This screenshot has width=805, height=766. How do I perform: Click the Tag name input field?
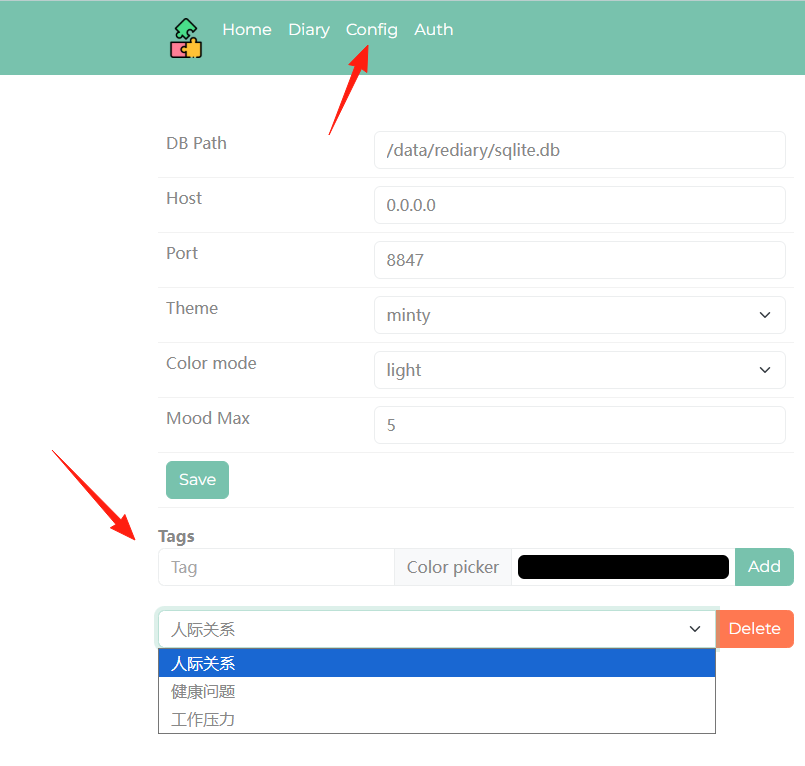point(276,567)
